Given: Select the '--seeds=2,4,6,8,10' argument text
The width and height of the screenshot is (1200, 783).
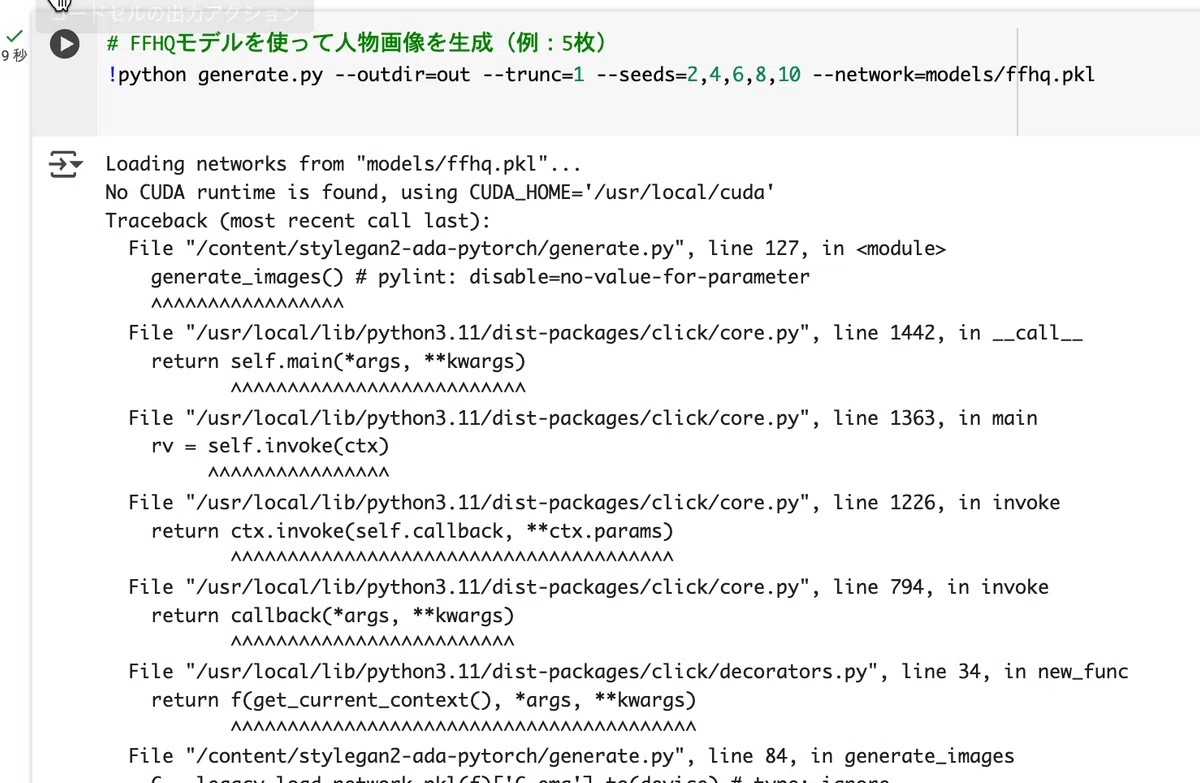Looking at the screenshot, I should click(698, 75).
